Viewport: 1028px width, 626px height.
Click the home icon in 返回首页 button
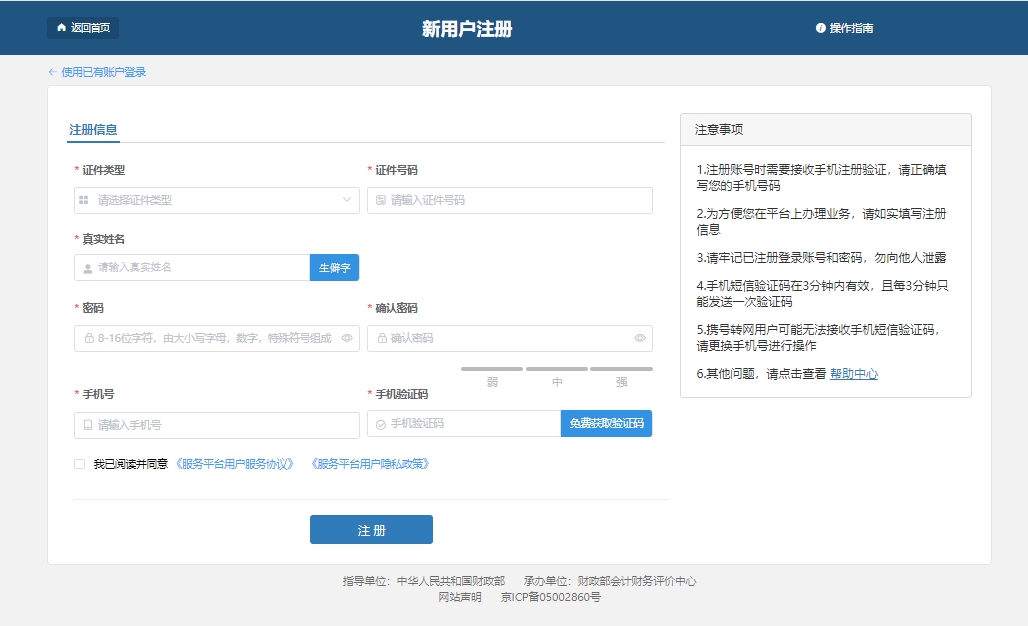[x=61, y=28]
